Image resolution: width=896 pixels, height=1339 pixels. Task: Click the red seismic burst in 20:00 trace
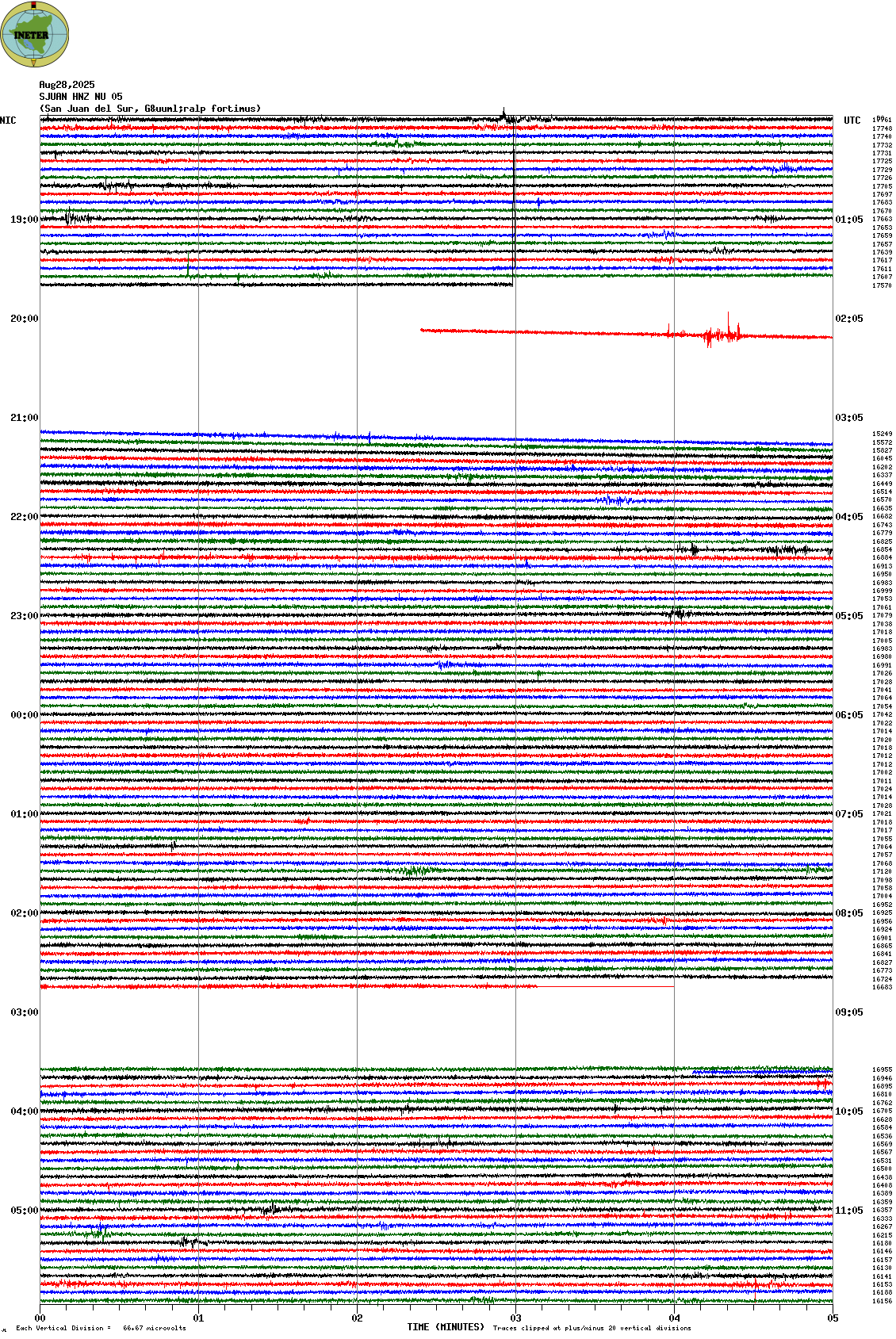point(722,335)
